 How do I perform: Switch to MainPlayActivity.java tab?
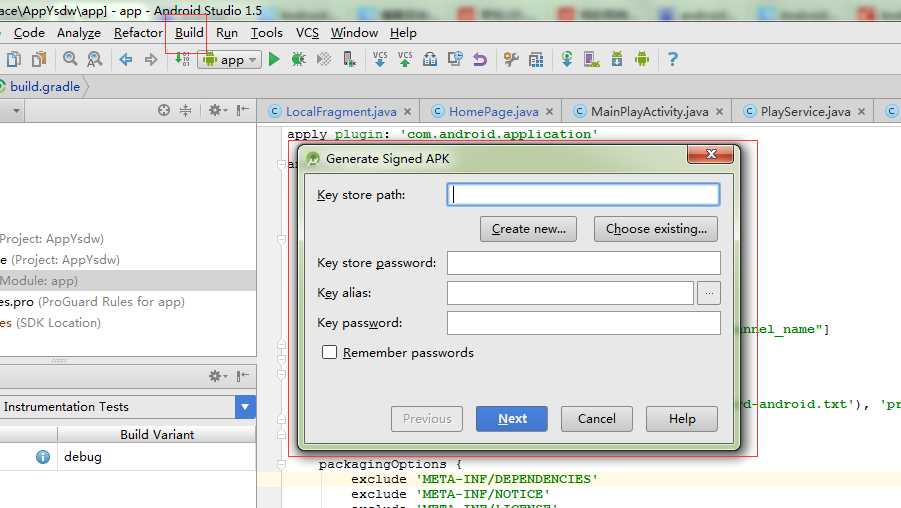coord(649,111)
